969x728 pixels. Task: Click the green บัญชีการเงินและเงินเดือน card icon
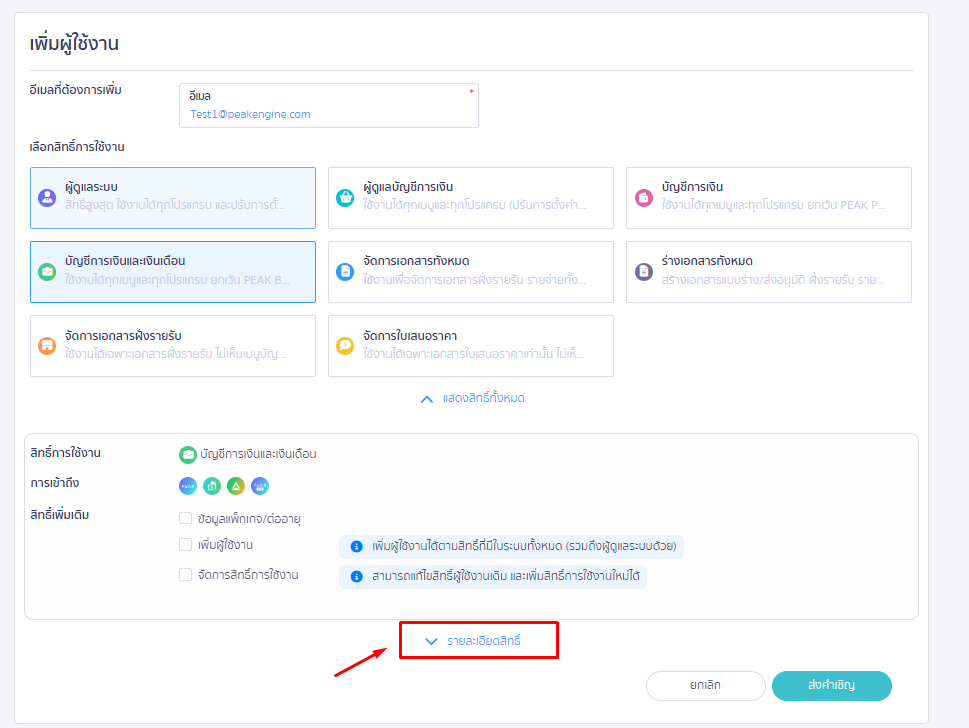[46, 271]
